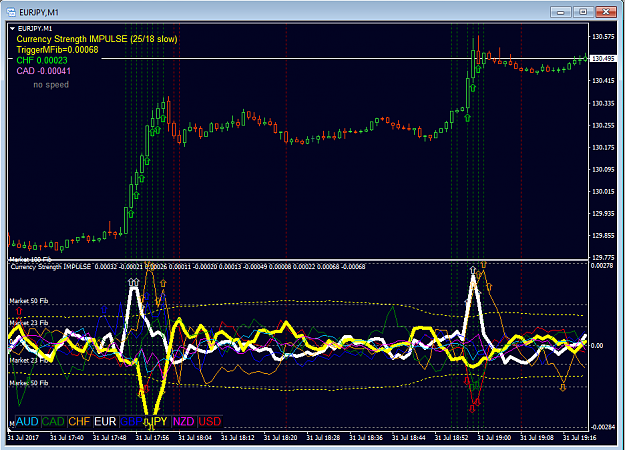
Task: Click the upper Market 50 Fib level label
Action: (x=29, y=301)
